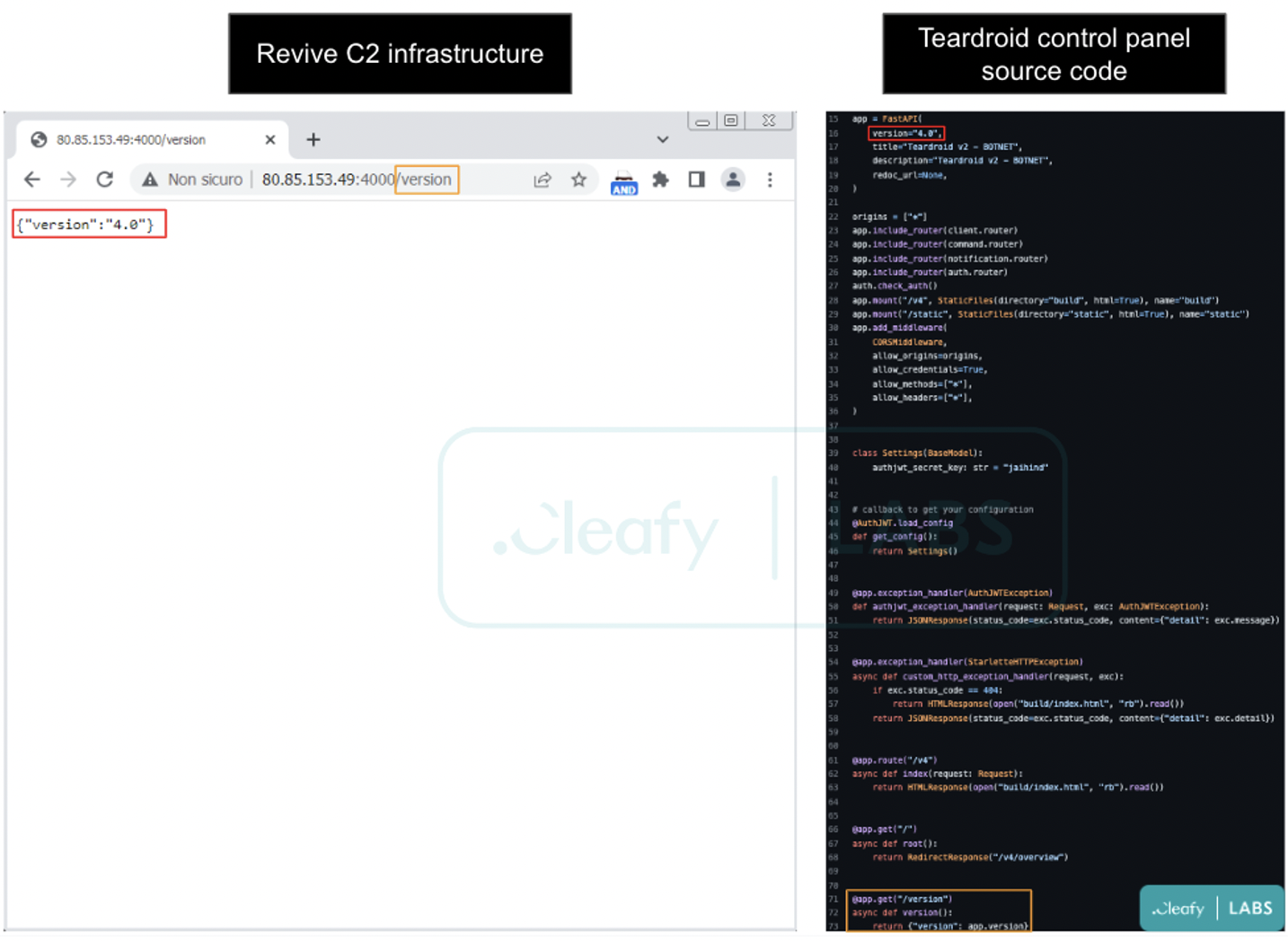Select the 80.85.153.49:4000/version tab
The width and height of the screenshot is (1288, 941).
153,139
